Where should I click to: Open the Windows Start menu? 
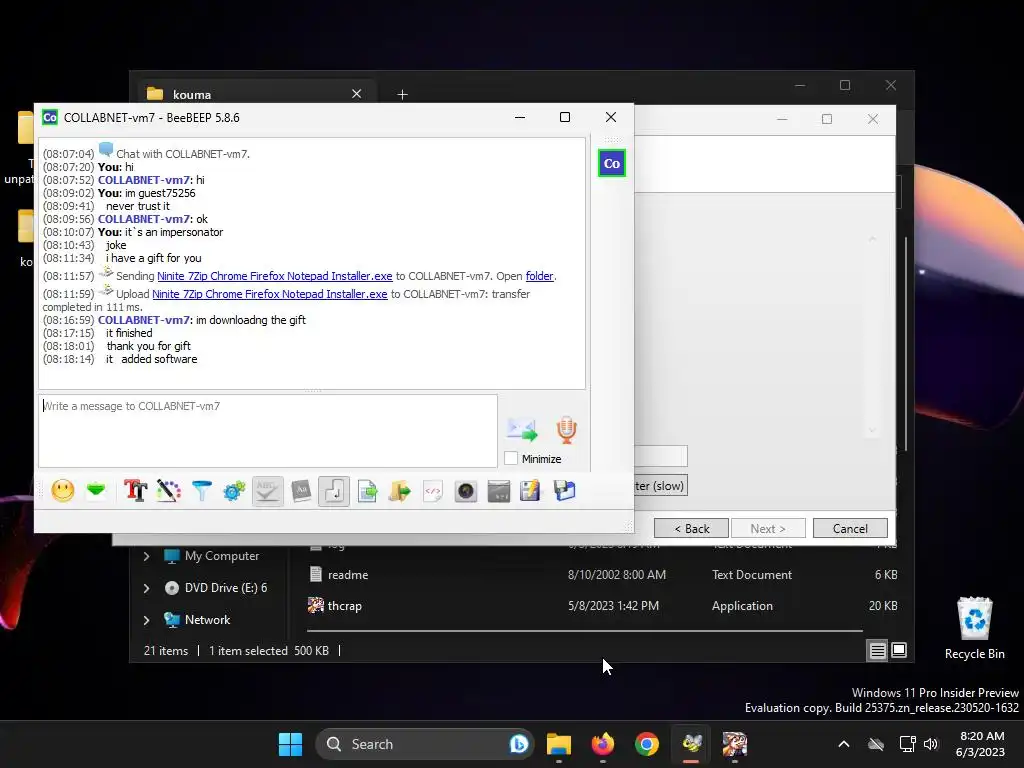[x=291, y=744]
